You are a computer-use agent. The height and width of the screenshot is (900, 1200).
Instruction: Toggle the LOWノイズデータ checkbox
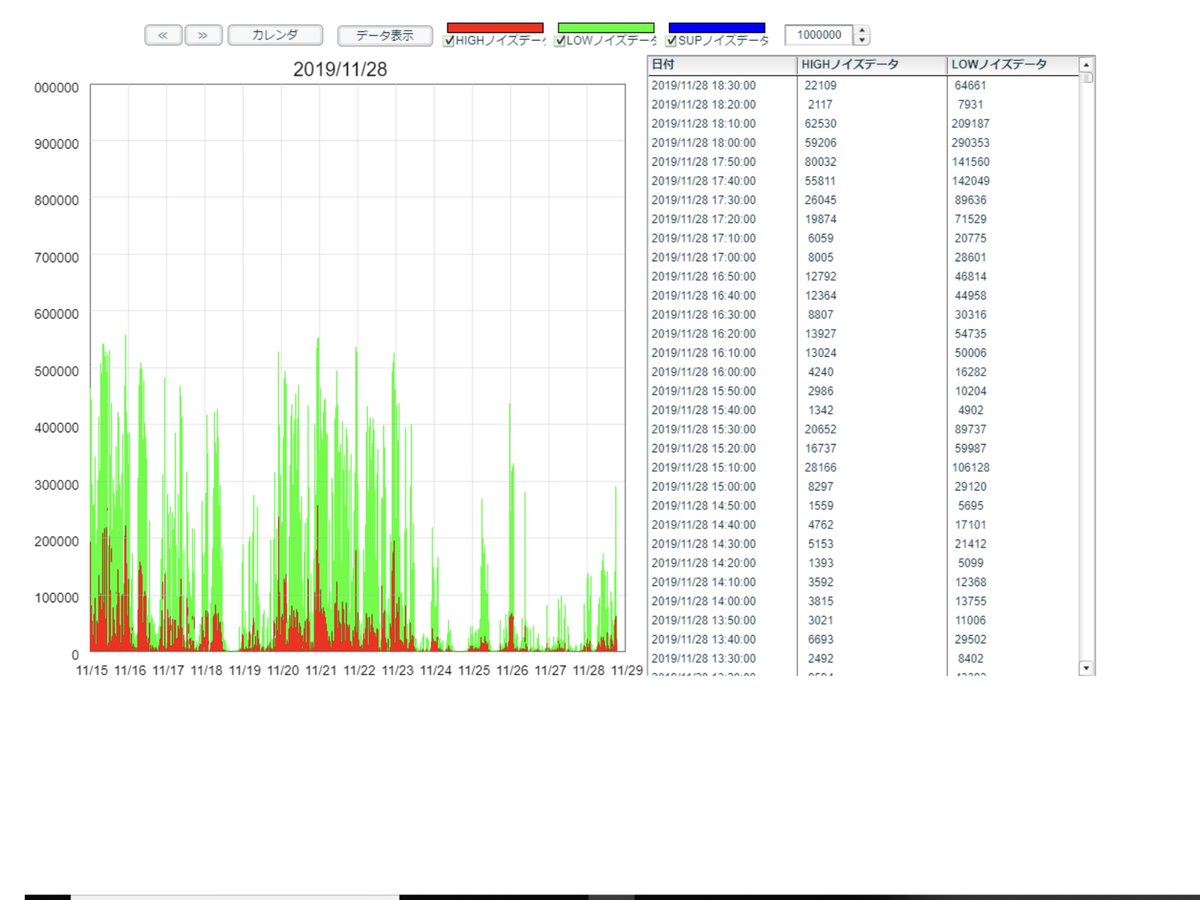click(x=560, y=41)
